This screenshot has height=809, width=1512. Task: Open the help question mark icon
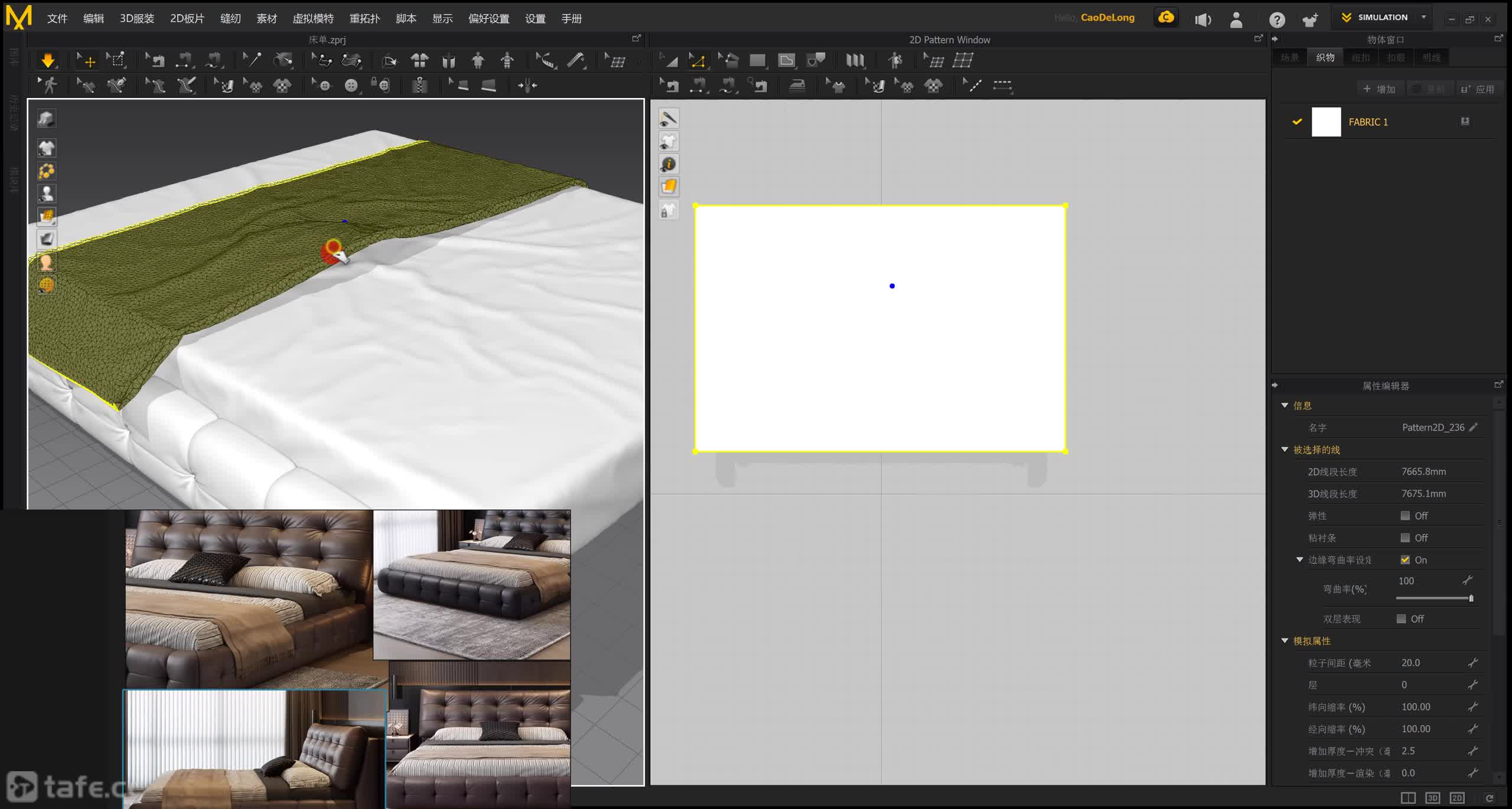(x=1277, y=19)
